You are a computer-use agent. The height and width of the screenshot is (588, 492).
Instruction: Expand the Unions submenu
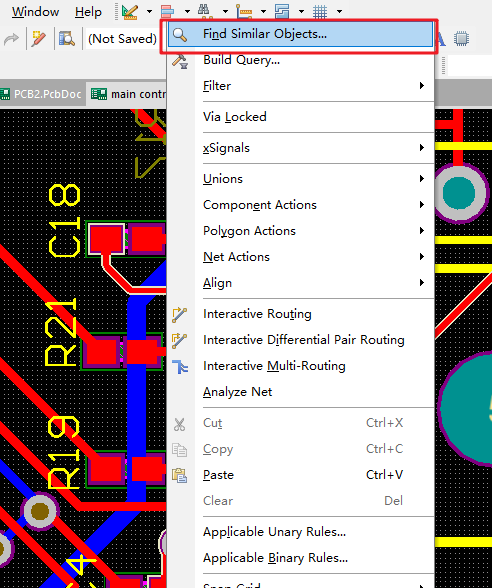(x=300, y=179)
